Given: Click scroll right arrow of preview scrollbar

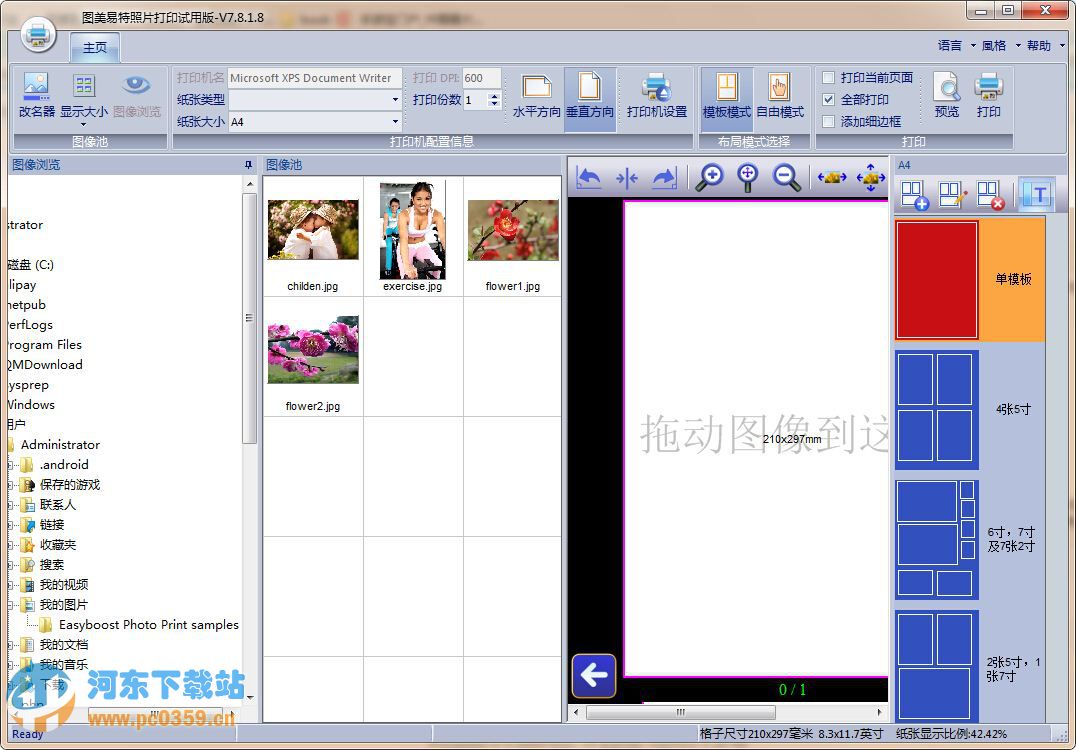Looking at the screenshot, I should [879, 712].
